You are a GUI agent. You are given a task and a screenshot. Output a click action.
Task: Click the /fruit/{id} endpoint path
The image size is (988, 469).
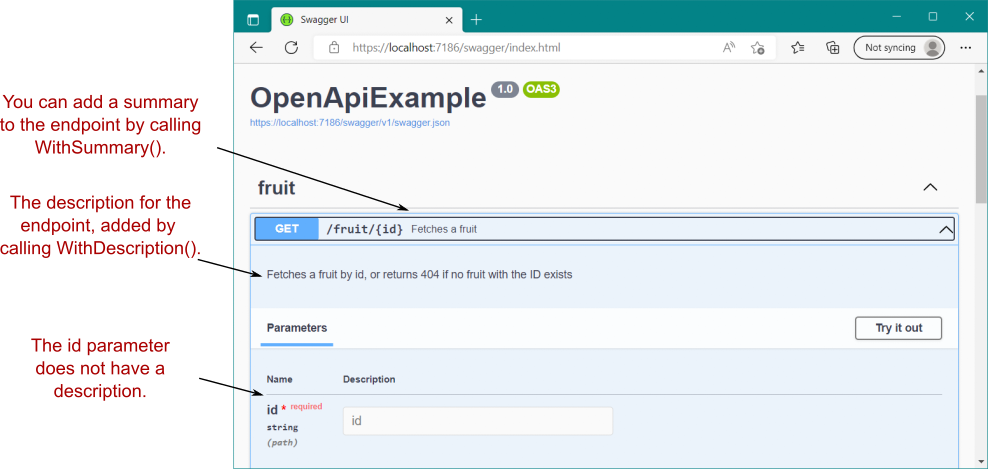pyautogui.click(x=364, y=229)
